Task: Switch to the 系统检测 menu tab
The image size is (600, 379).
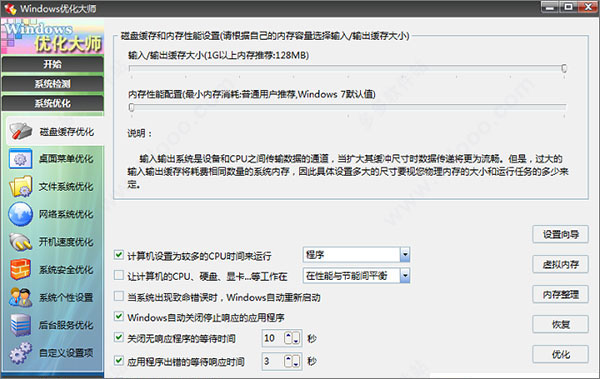Action: coord(52,84)
